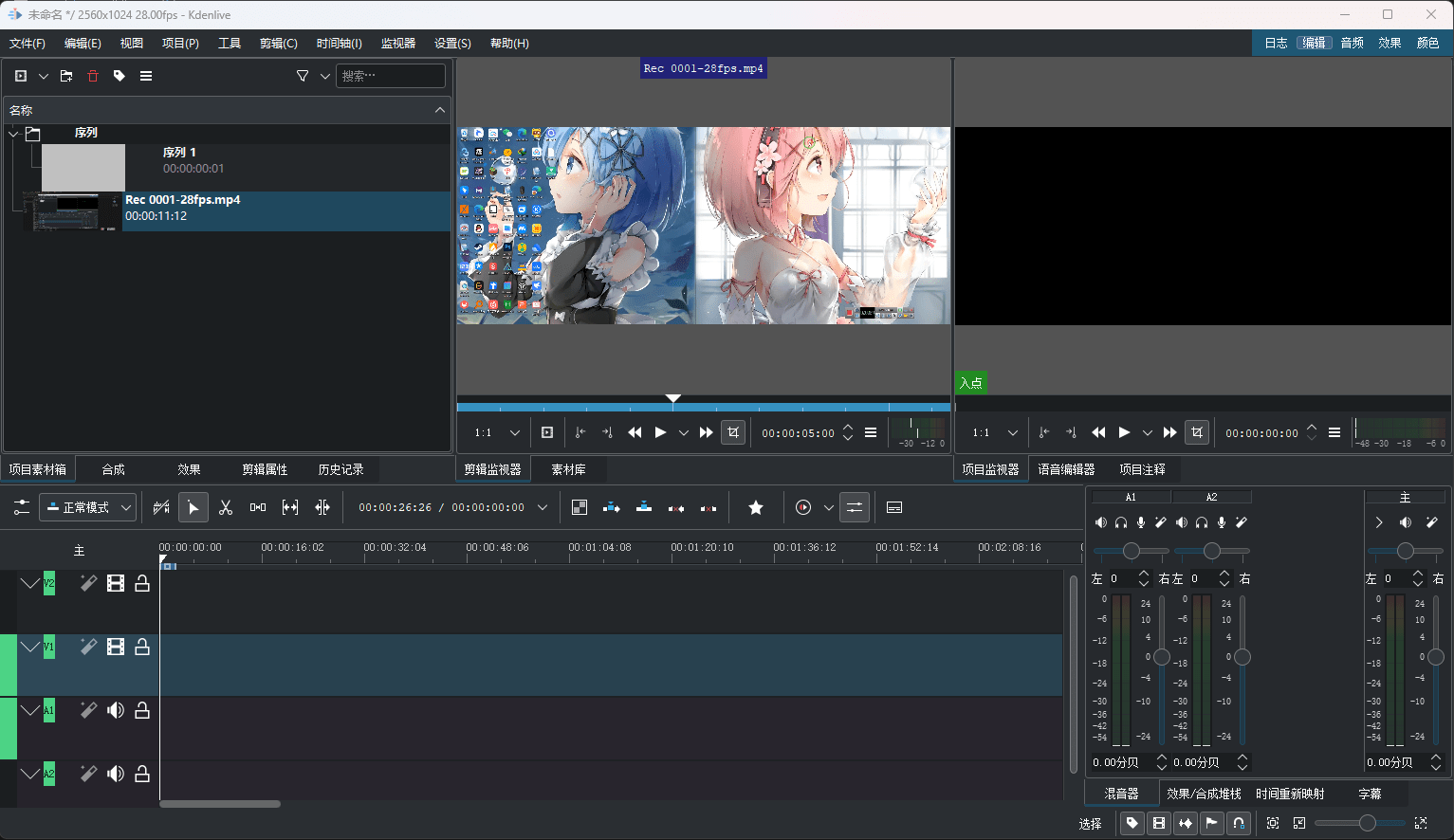Activate the selection arrow tool

193,507
